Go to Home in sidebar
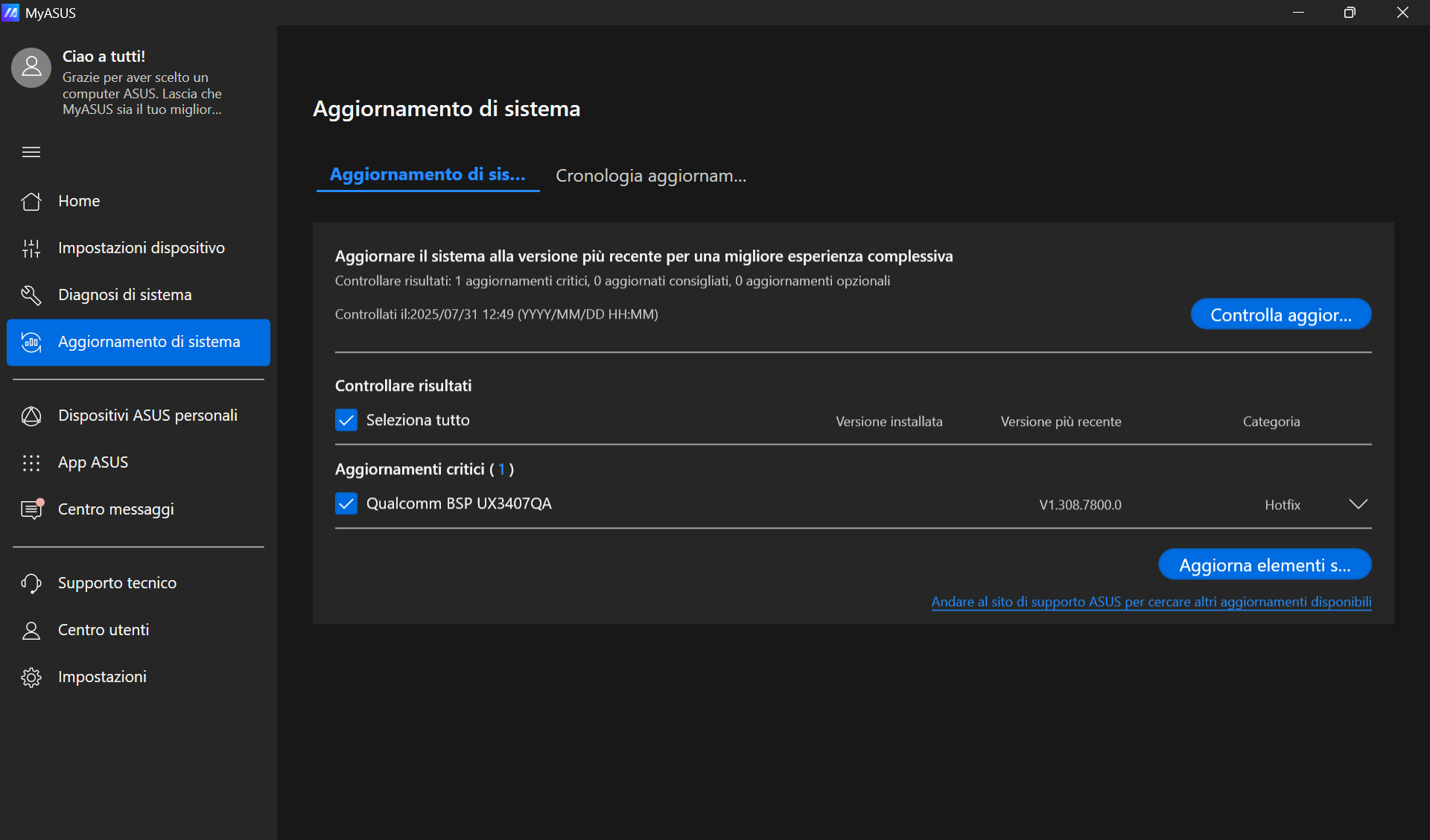This screenshot has height=840, width=1430. click(x=139, y=201)
